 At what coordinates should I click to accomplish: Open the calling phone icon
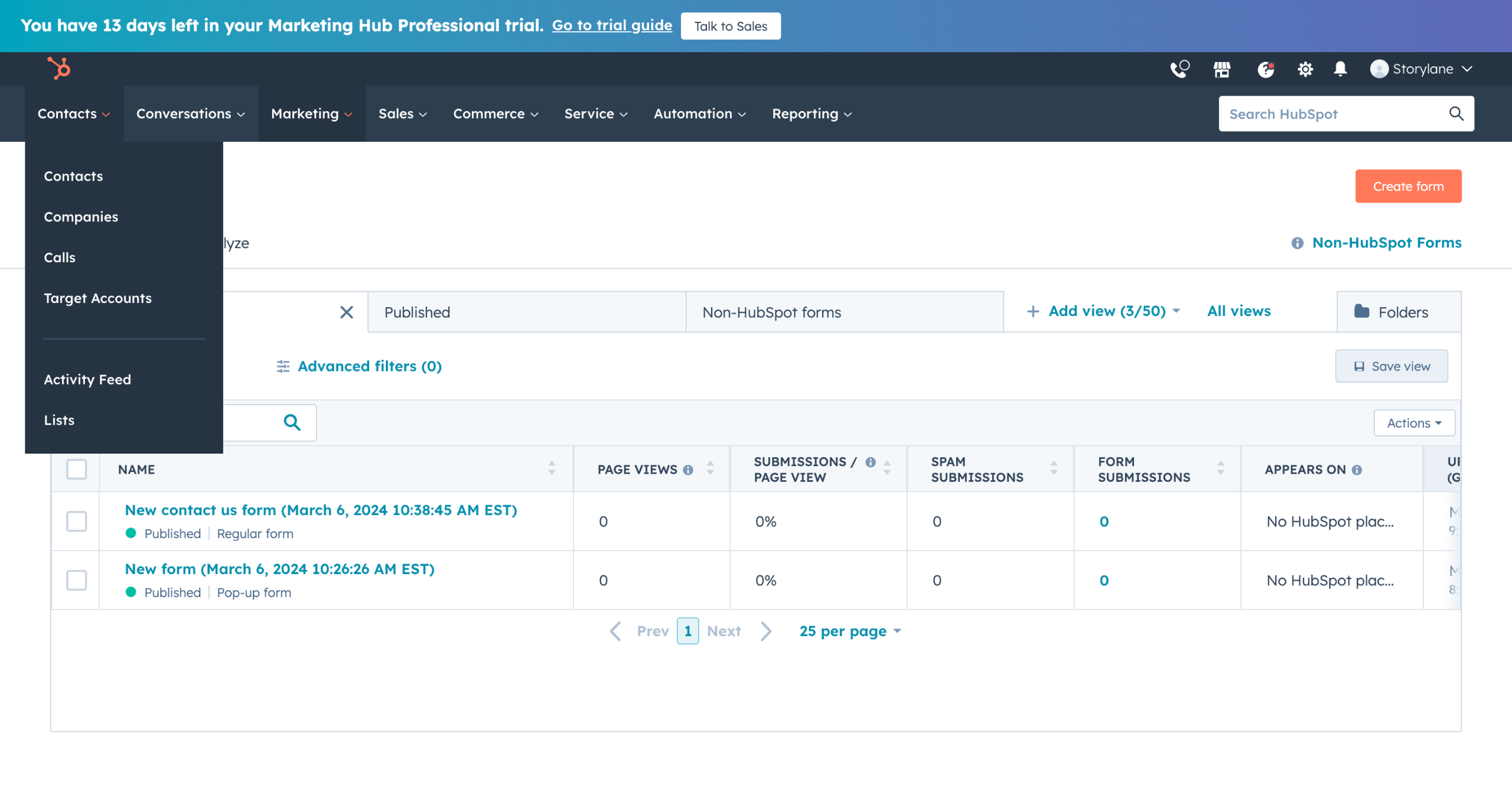pos(1179,69)
